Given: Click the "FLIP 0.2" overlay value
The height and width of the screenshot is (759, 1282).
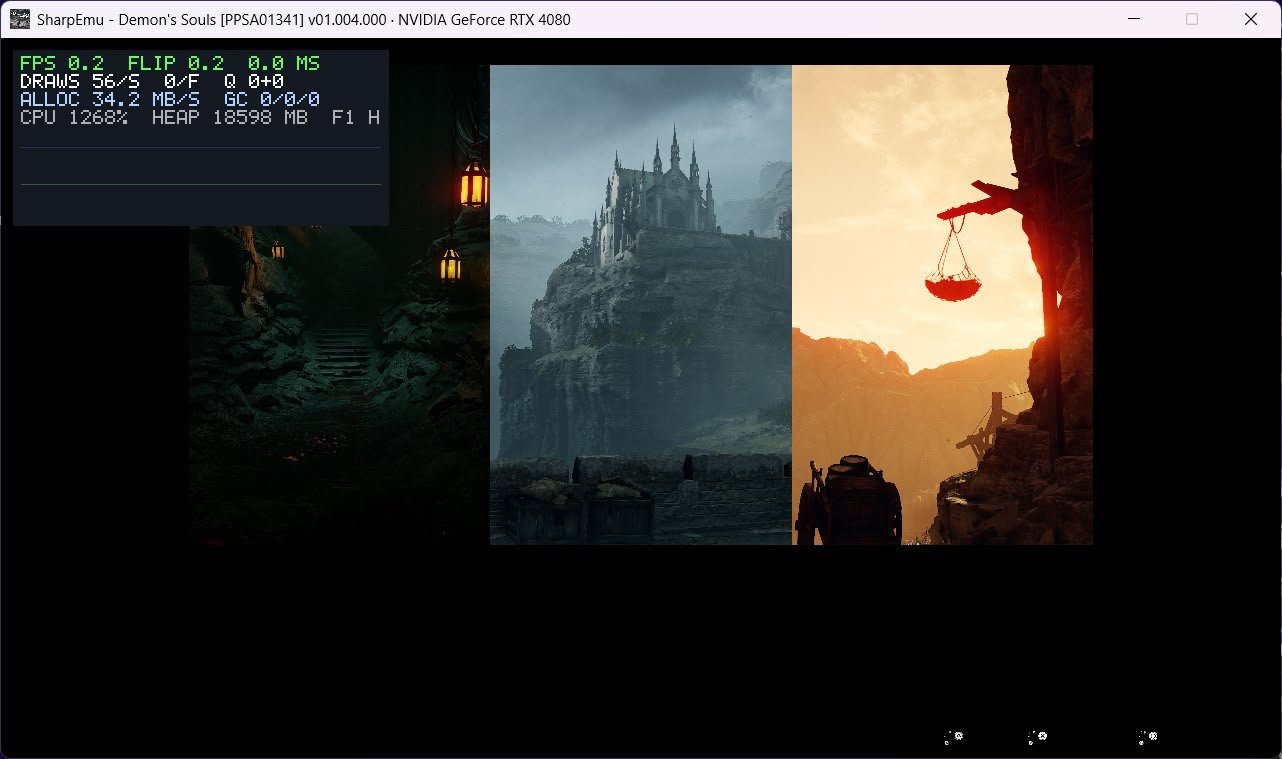Looking at the screenshot, I should (x=175, y=63).
